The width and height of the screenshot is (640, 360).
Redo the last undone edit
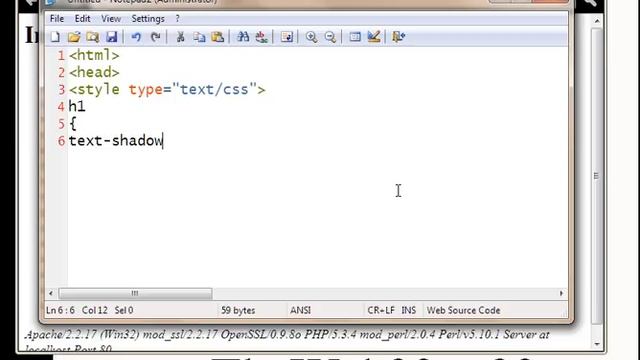[x=155, y=37]
